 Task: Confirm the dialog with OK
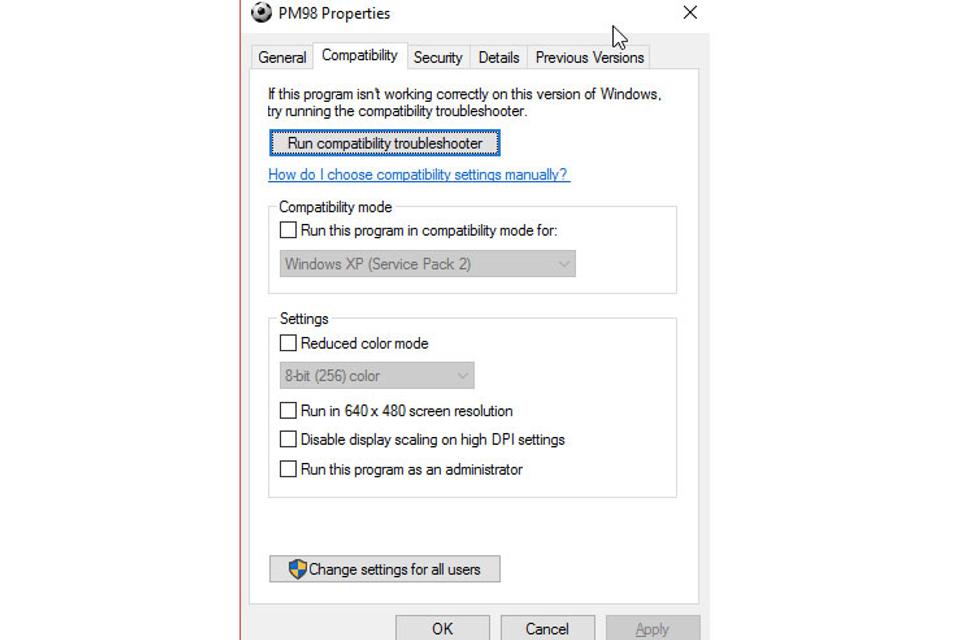coord(442,628)
